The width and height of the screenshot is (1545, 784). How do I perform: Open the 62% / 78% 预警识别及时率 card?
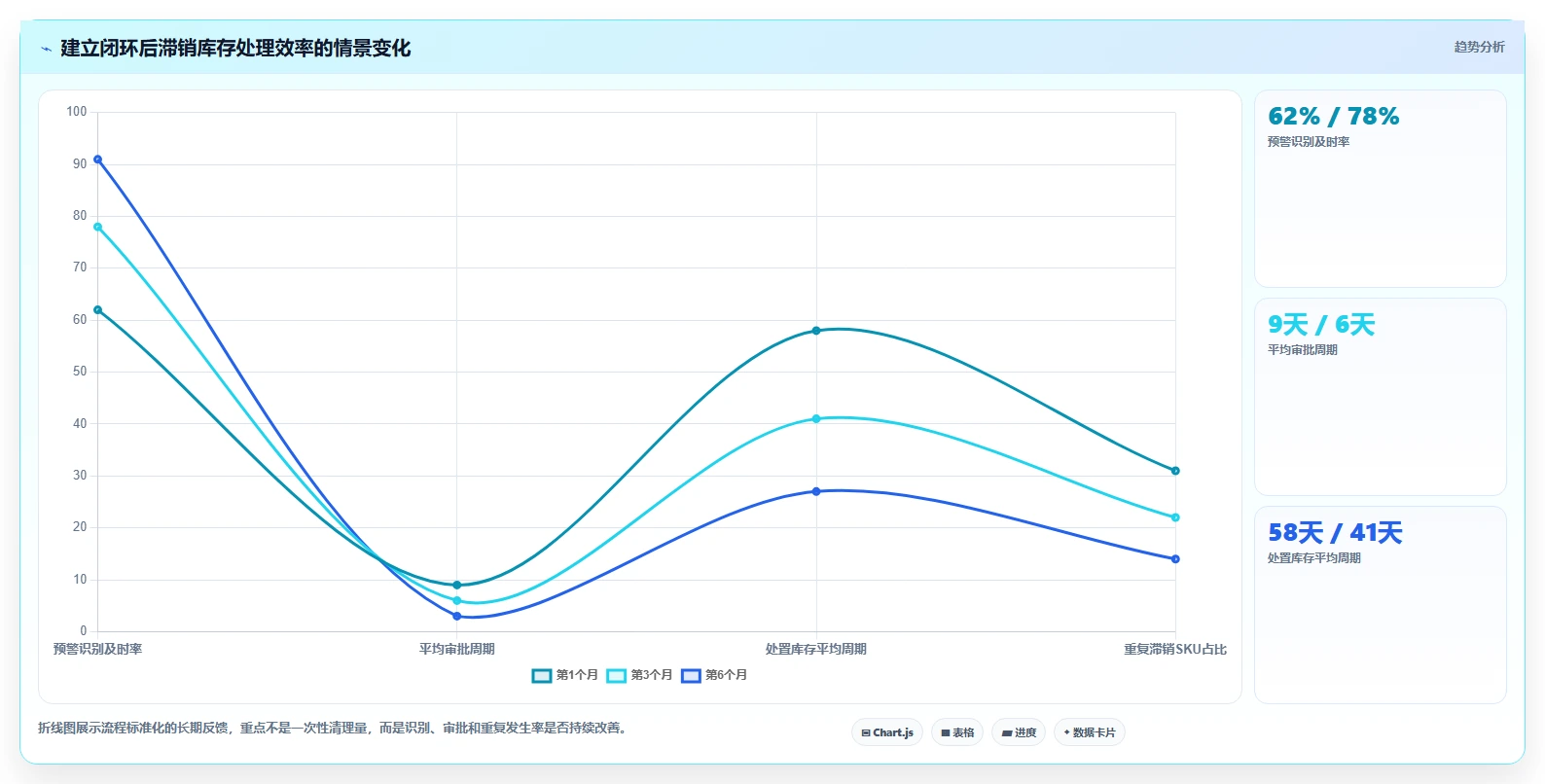[x=1380, y=189]
